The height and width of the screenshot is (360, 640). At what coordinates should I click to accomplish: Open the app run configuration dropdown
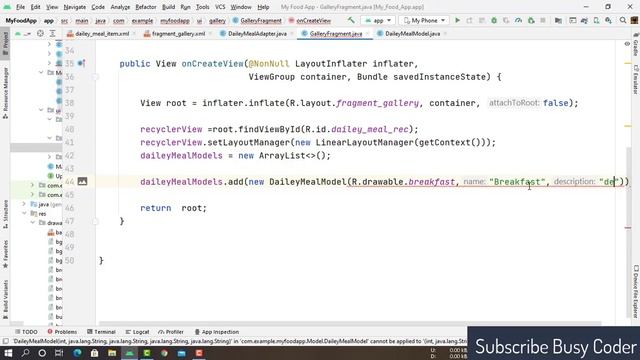[x=378, y=20]
